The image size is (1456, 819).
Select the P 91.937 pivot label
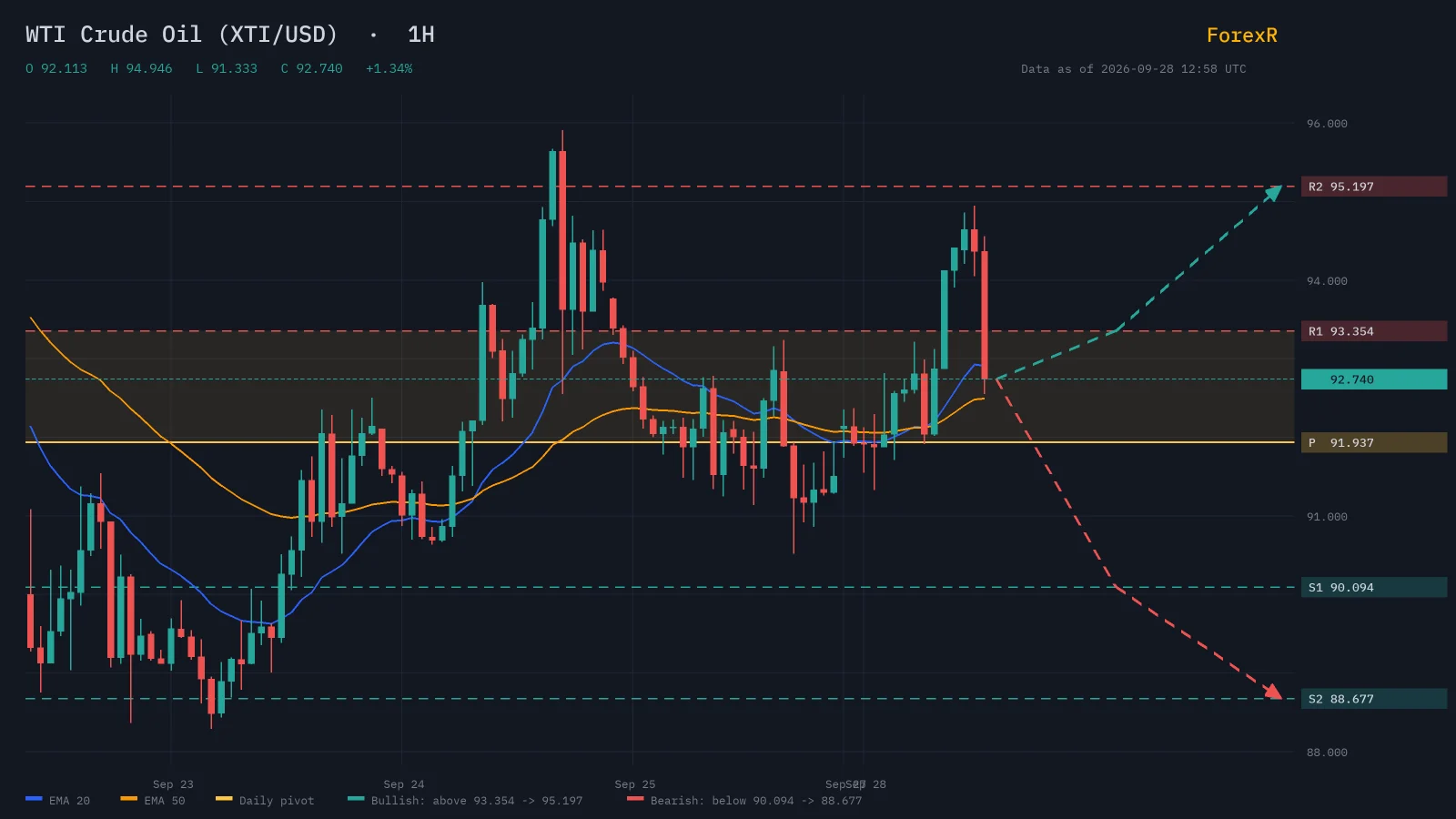click(x=1373, y=443)
